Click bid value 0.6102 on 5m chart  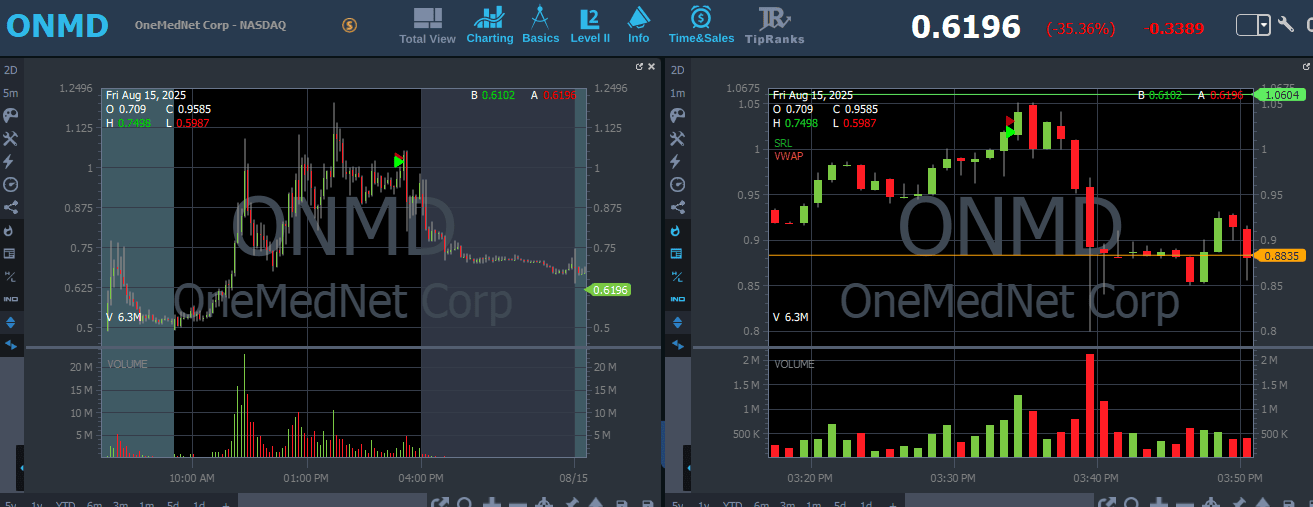click(498, 96)
